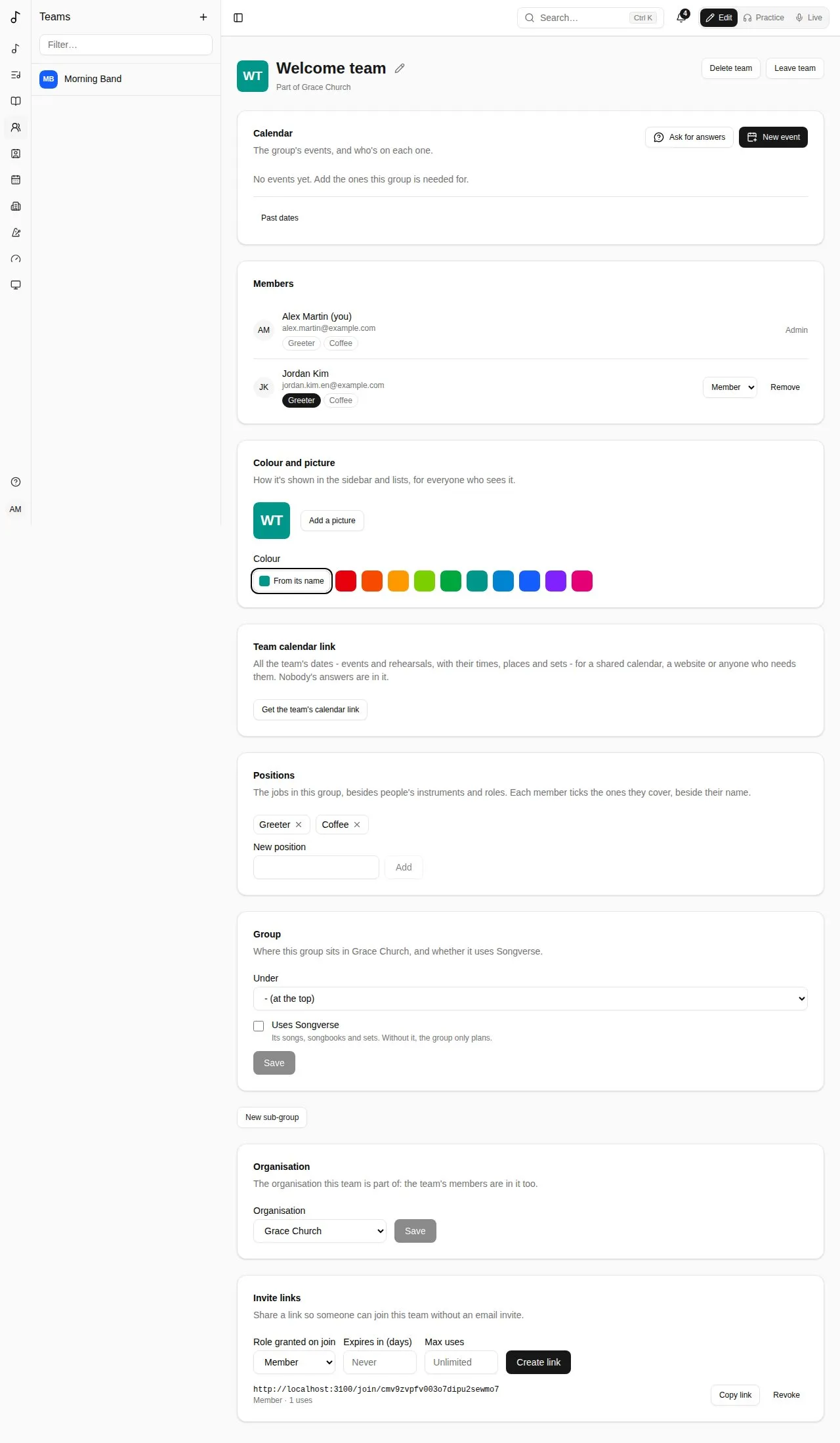Open the music note songs icon in sidebar

(16, 49)
